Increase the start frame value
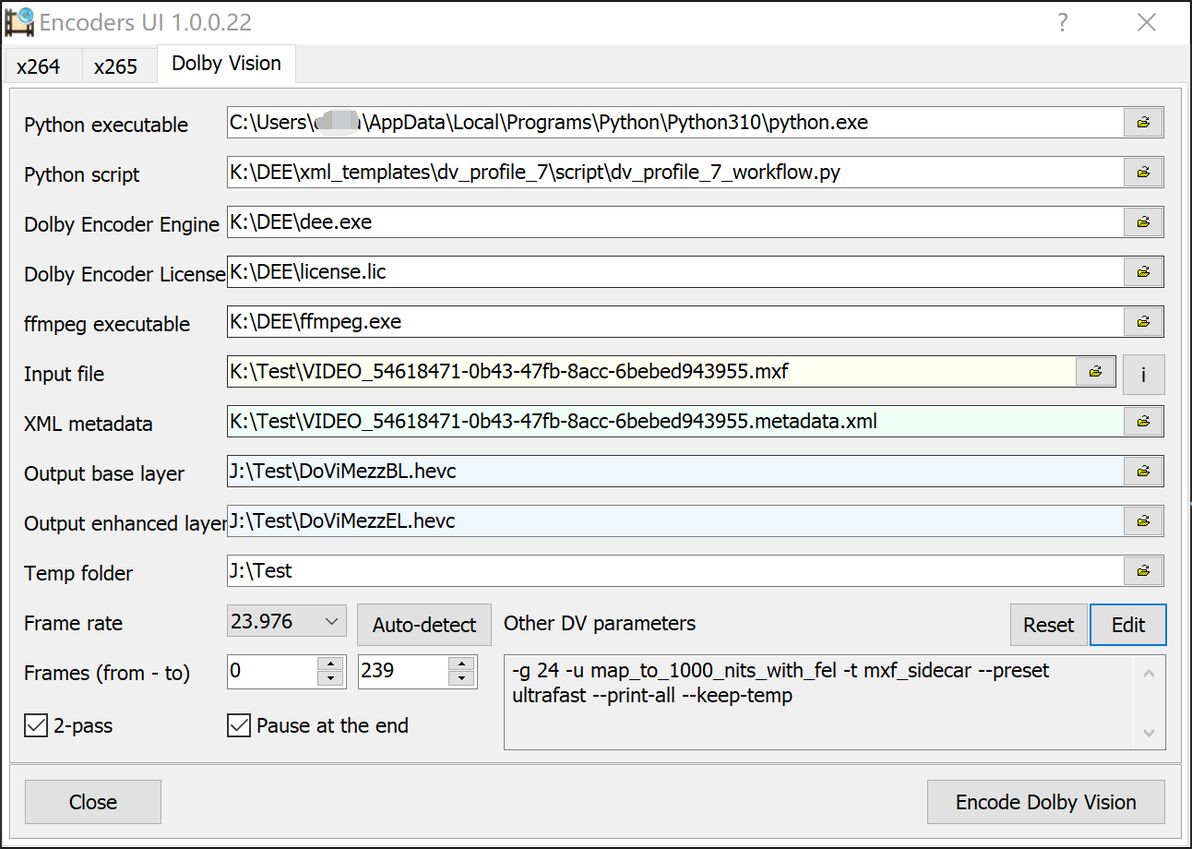 click(x=330, y=665)
